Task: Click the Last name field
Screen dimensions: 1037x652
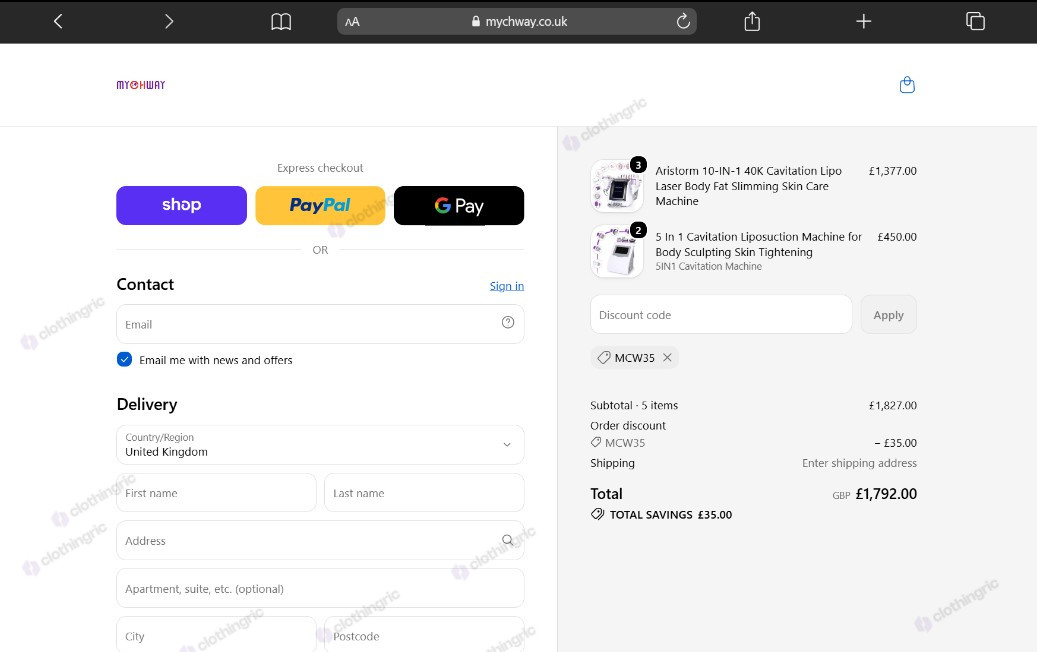Action: tap(424, 493)
